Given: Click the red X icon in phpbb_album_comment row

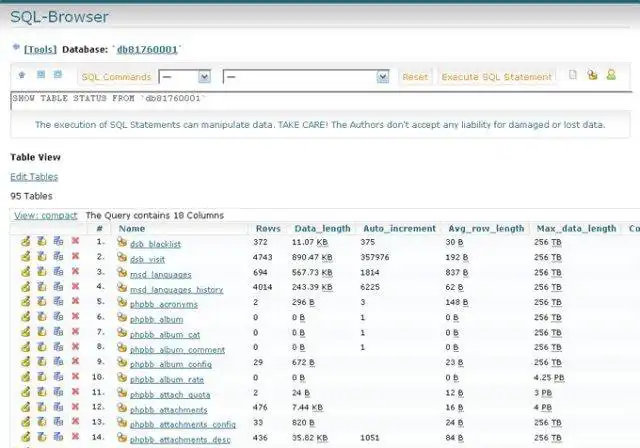Looking at the screenshot, I should tap(75, 346).
